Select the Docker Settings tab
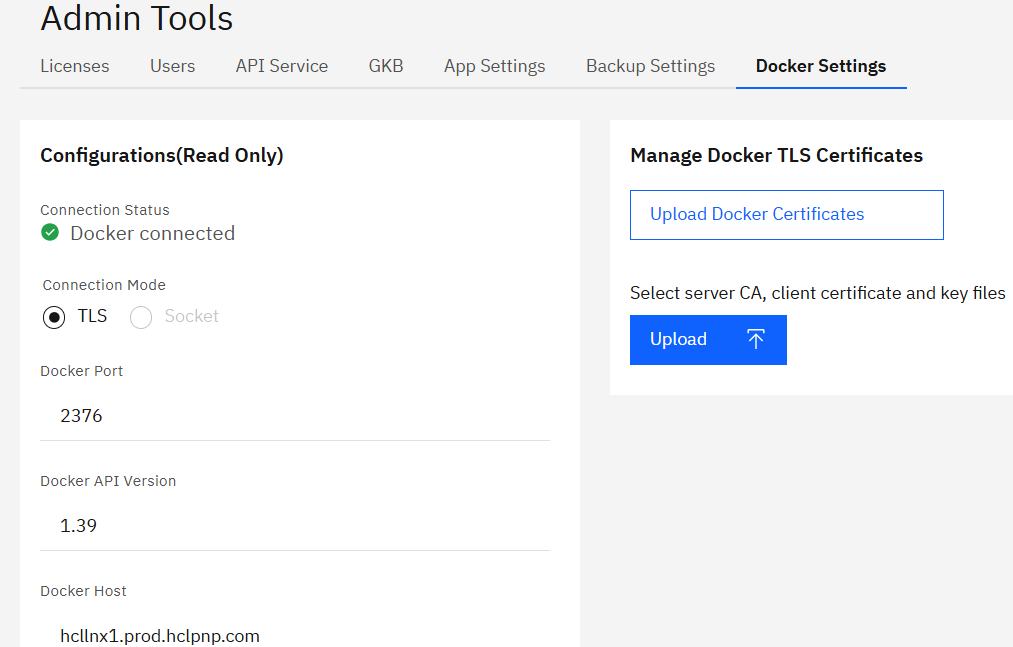Image resolution: width=1013 pixels, height=647 pixels. pos(820,66)
